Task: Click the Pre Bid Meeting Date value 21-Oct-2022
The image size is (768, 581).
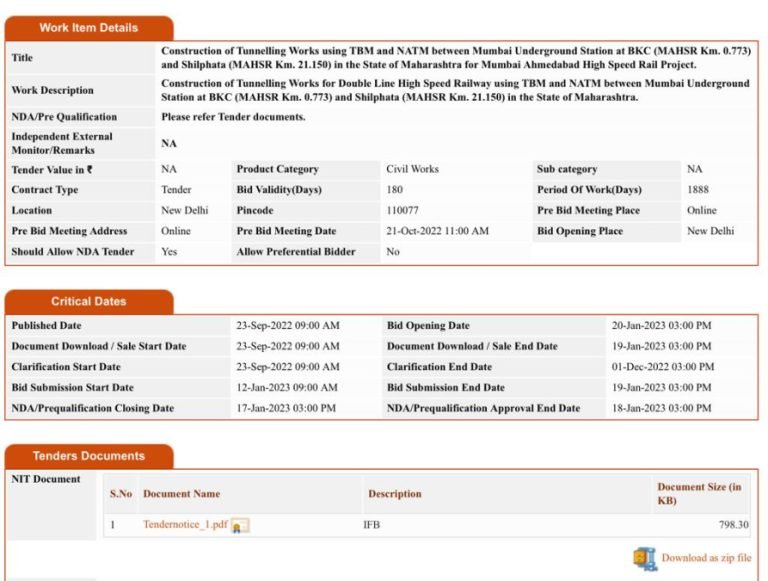Action: pyautogui.click(x=437, y=231)
